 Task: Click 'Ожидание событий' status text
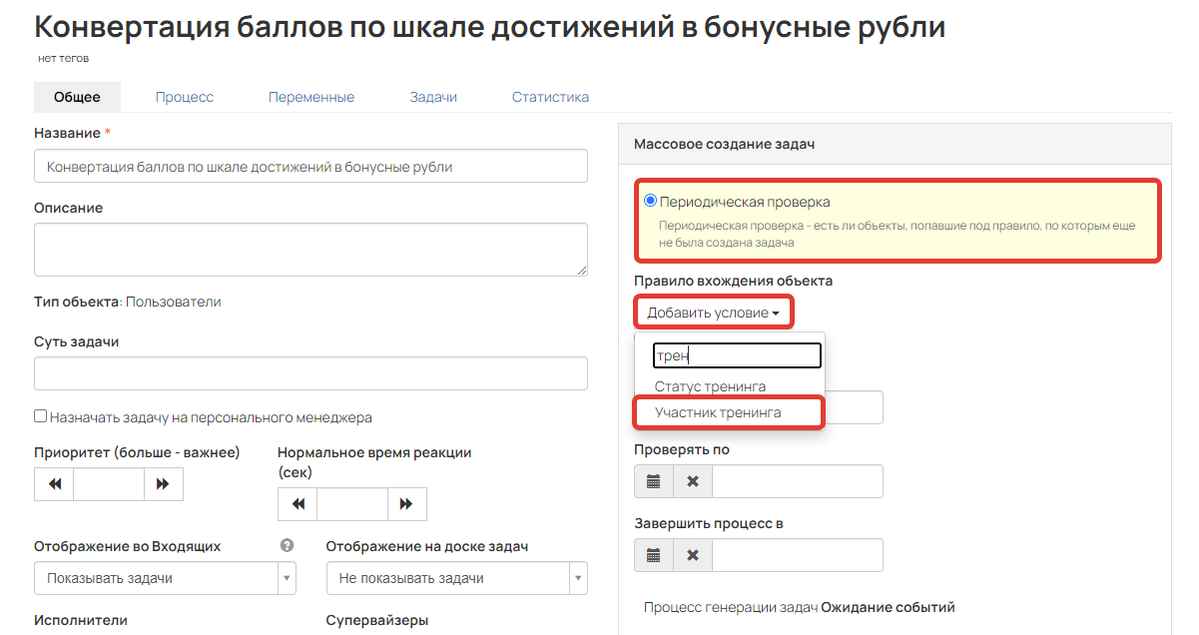pyautogui.click(x=888, y=607)
